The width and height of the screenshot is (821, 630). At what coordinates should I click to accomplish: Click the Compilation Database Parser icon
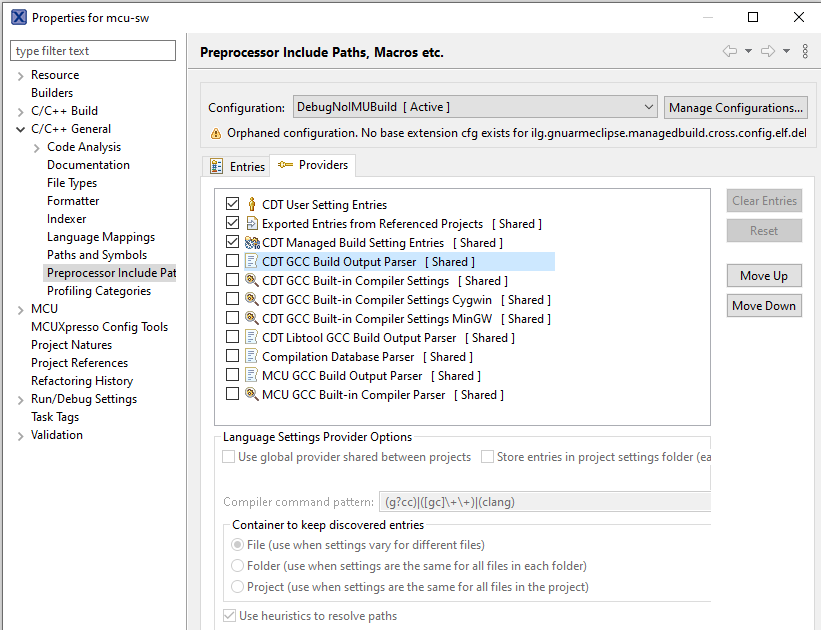pos(252,357)
